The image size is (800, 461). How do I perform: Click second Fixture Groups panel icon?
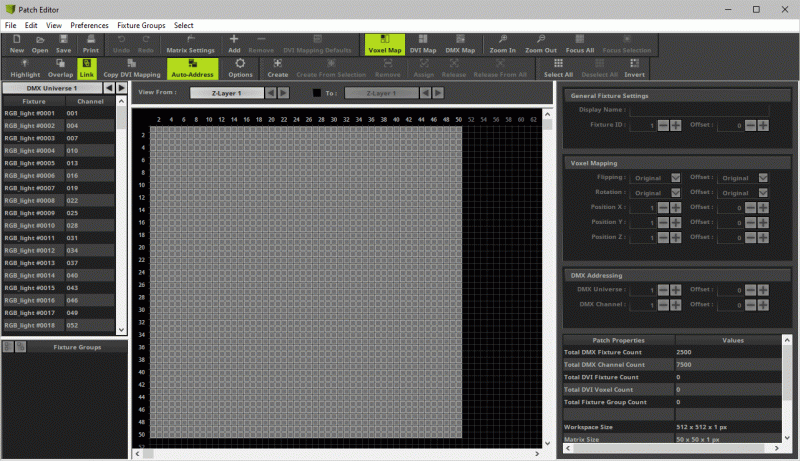coord(20,347)
